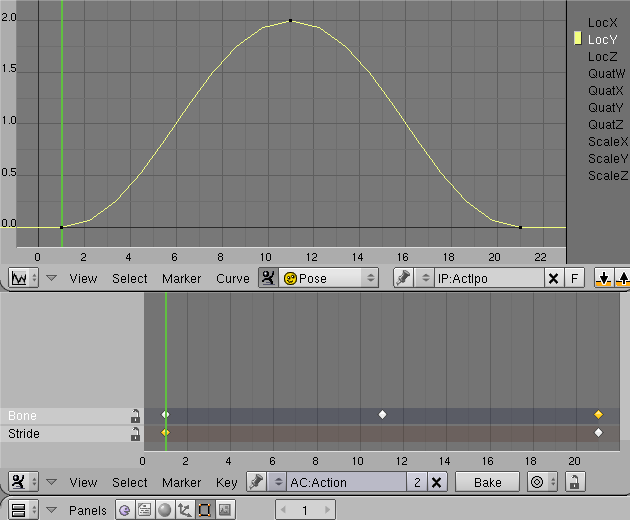Open Action editor window type icon
Screen dimensions: 630x520
(x=23, y=481)
